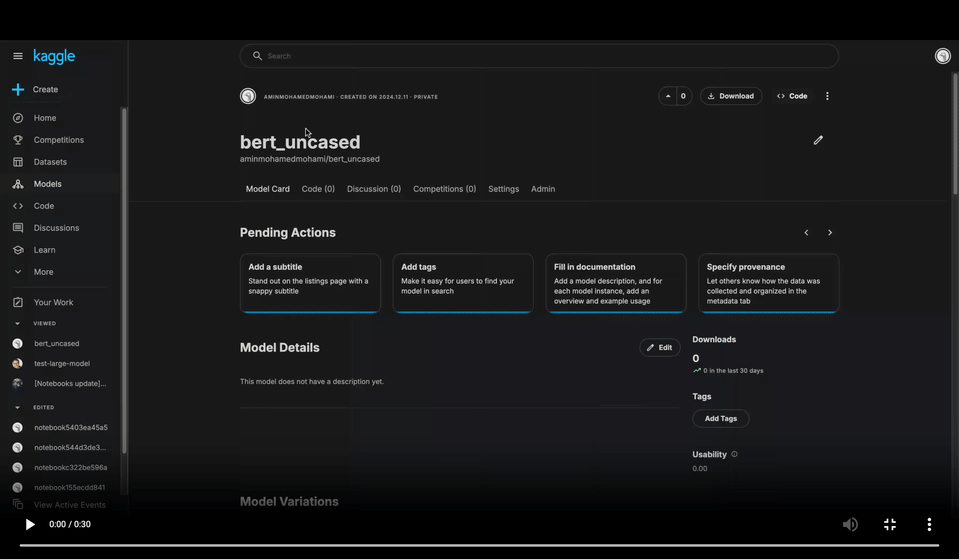This screenshot has width=959, height=559.
Task: Click the bert_uncased model title
Action: (300, 142)
